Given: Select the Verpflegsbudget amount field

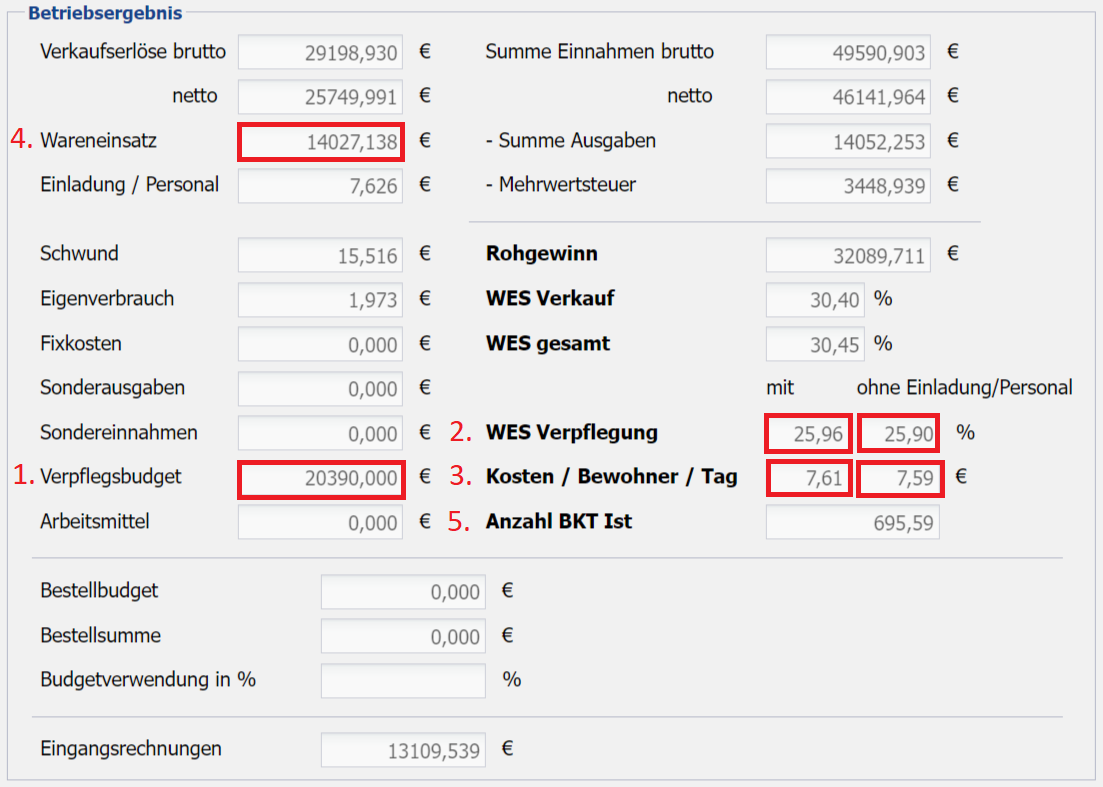Looking at the screenshot, I should (320, 478).
